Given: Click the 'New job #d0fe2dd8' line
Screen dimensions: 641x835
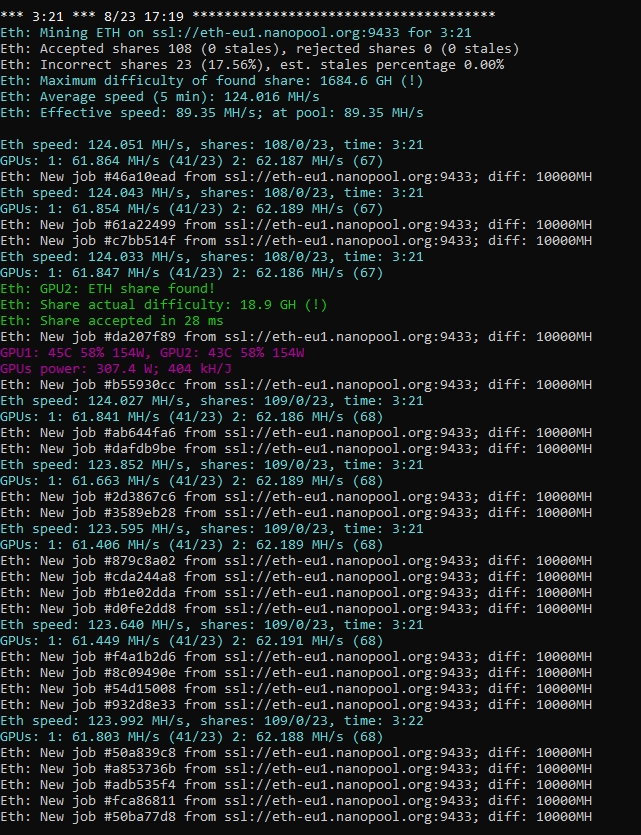Looking at the screenshot, I should [296, 608].
